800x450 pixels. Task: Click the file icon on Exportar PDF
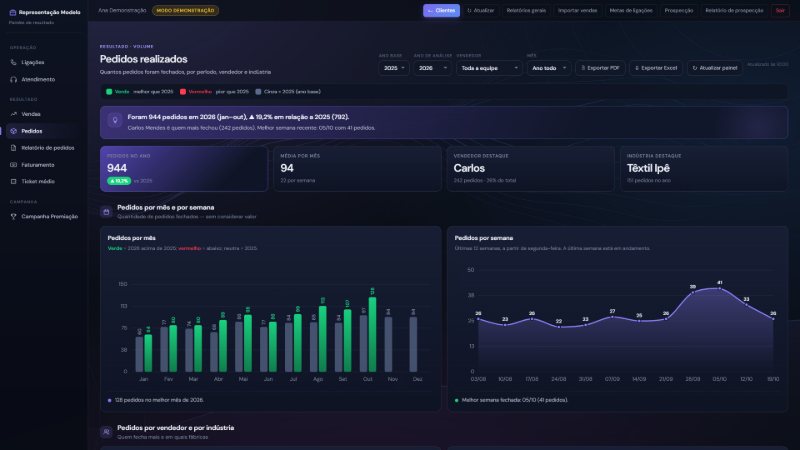pos(583,68)
